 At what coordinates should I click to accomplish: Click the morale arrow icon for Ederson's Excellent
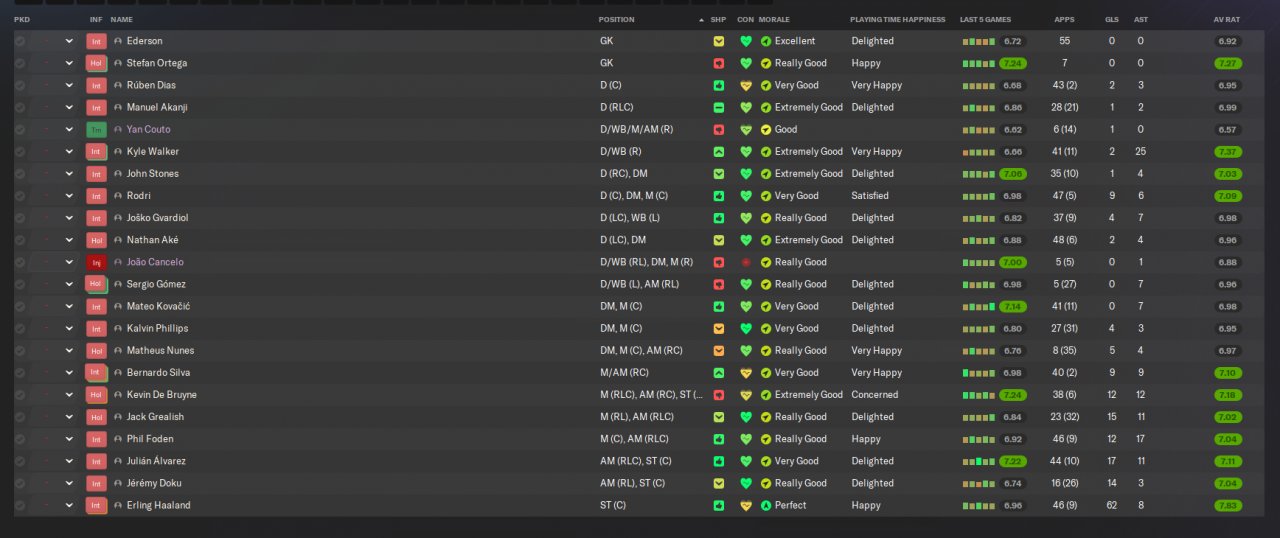point(766,41)
